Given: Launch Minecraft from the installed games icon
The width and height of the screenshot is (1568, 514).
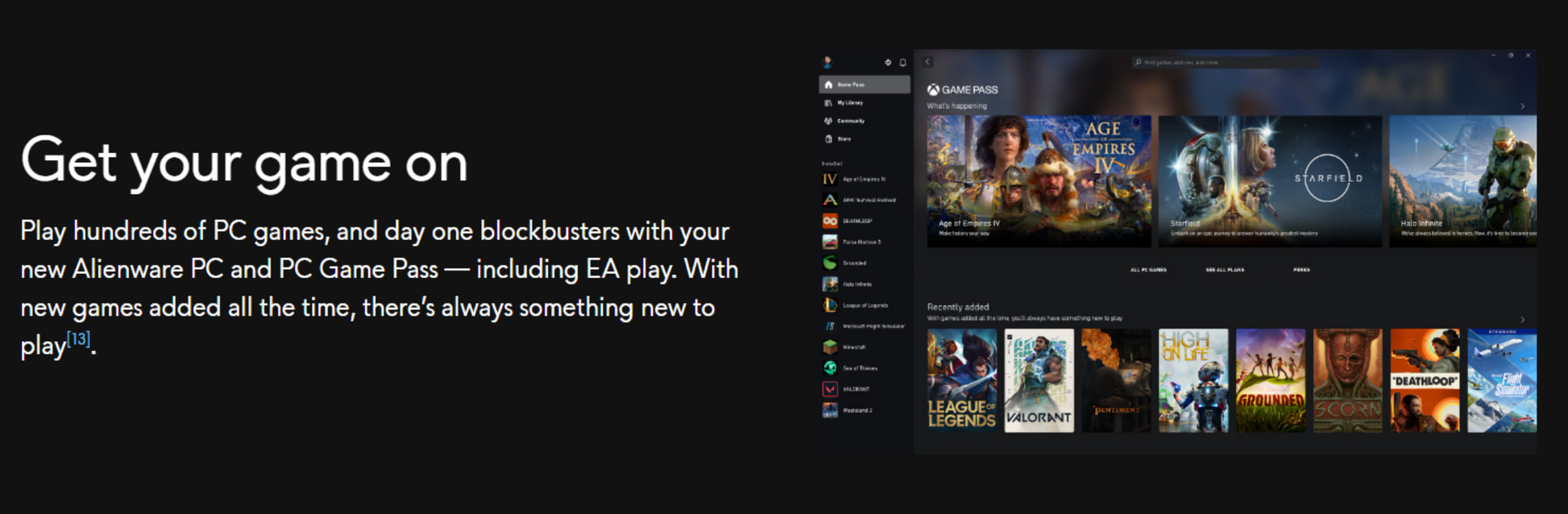Looking at the screenshot, I should pyautogui.click(x=829, y=347).
